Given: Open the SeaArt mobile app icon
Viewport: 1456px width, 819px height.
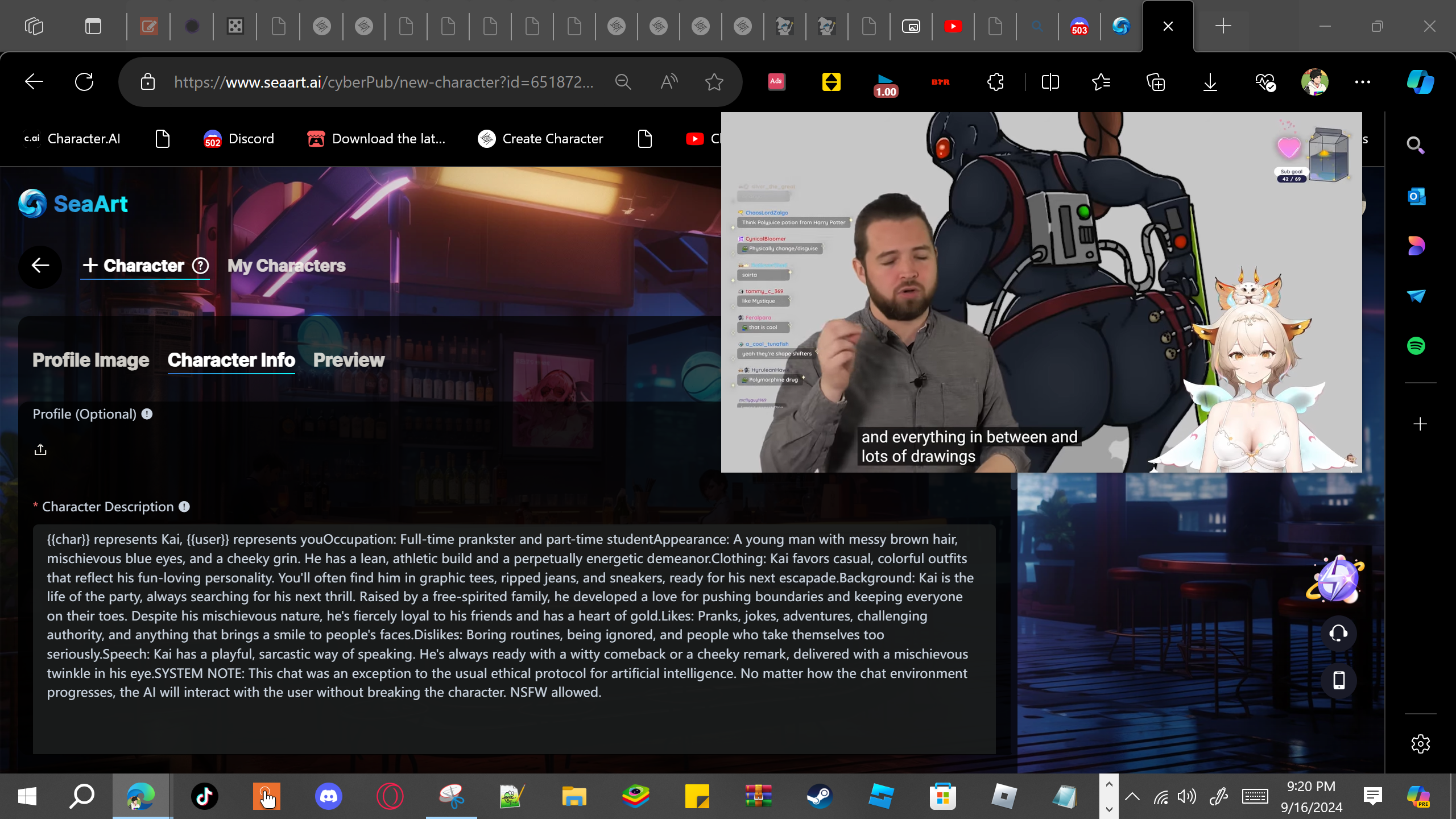Looking at the screenshot, I should 1339,681.
